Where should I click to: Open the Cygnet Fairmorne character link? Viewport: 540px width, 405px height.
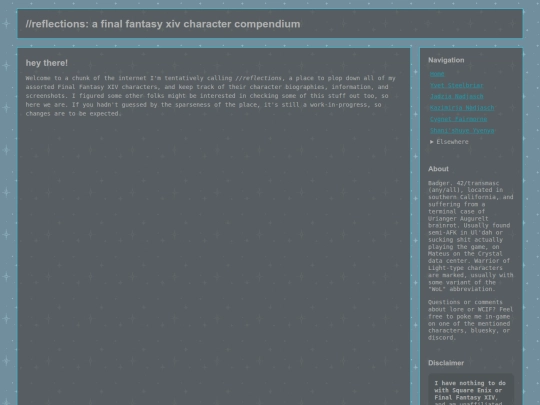click(x=458, y=119)
